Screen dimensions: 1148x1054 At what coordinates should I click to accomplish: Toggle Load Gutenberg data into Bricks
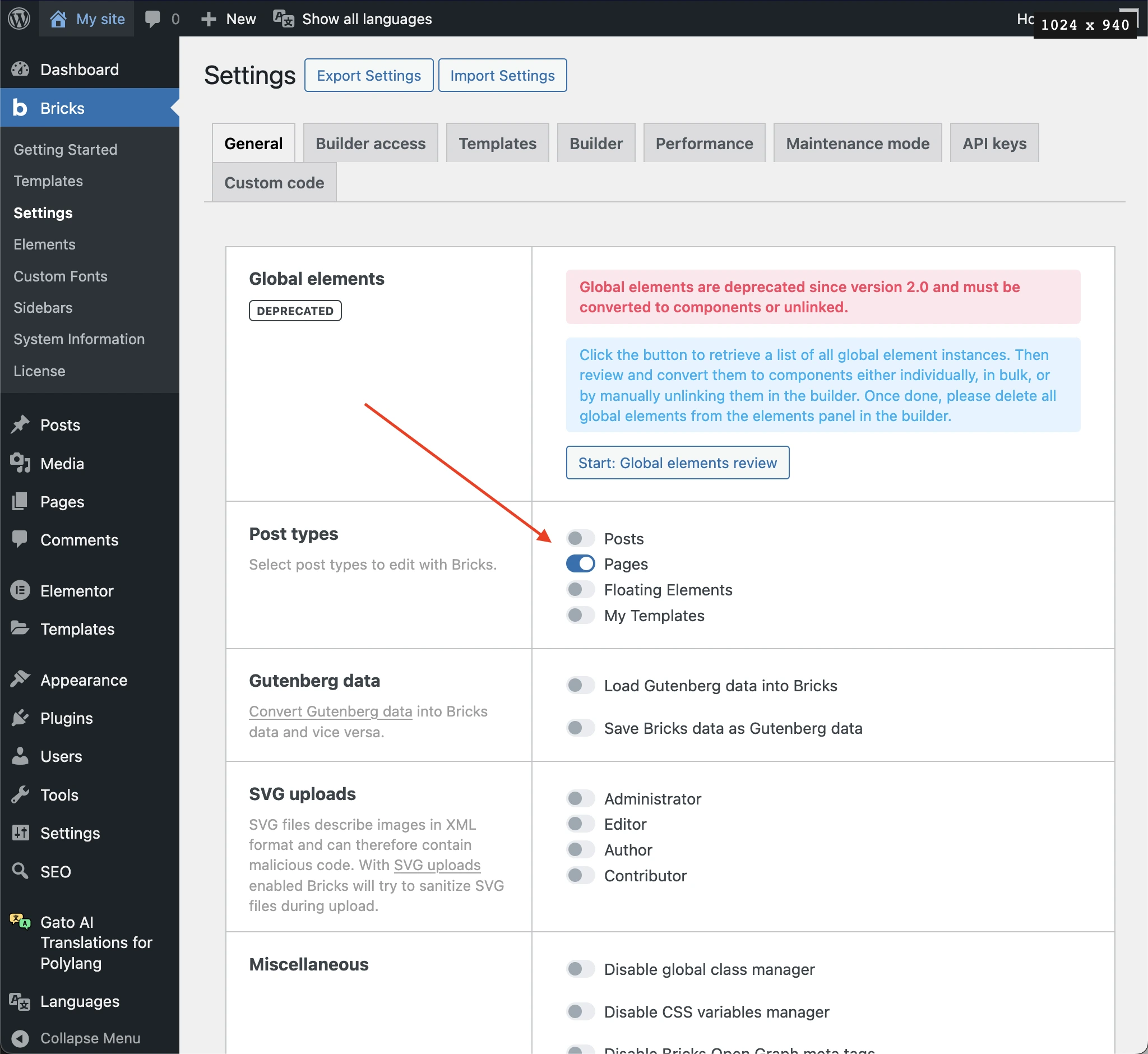tap(580, 685)
